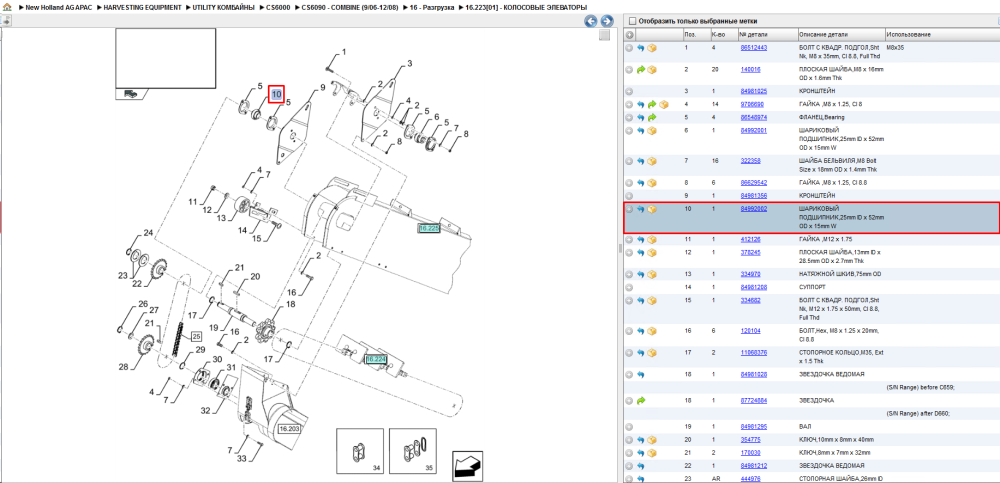Click the package icon for part 86512443
Screen dimensions: 1000x483
(x=652, y=48)
